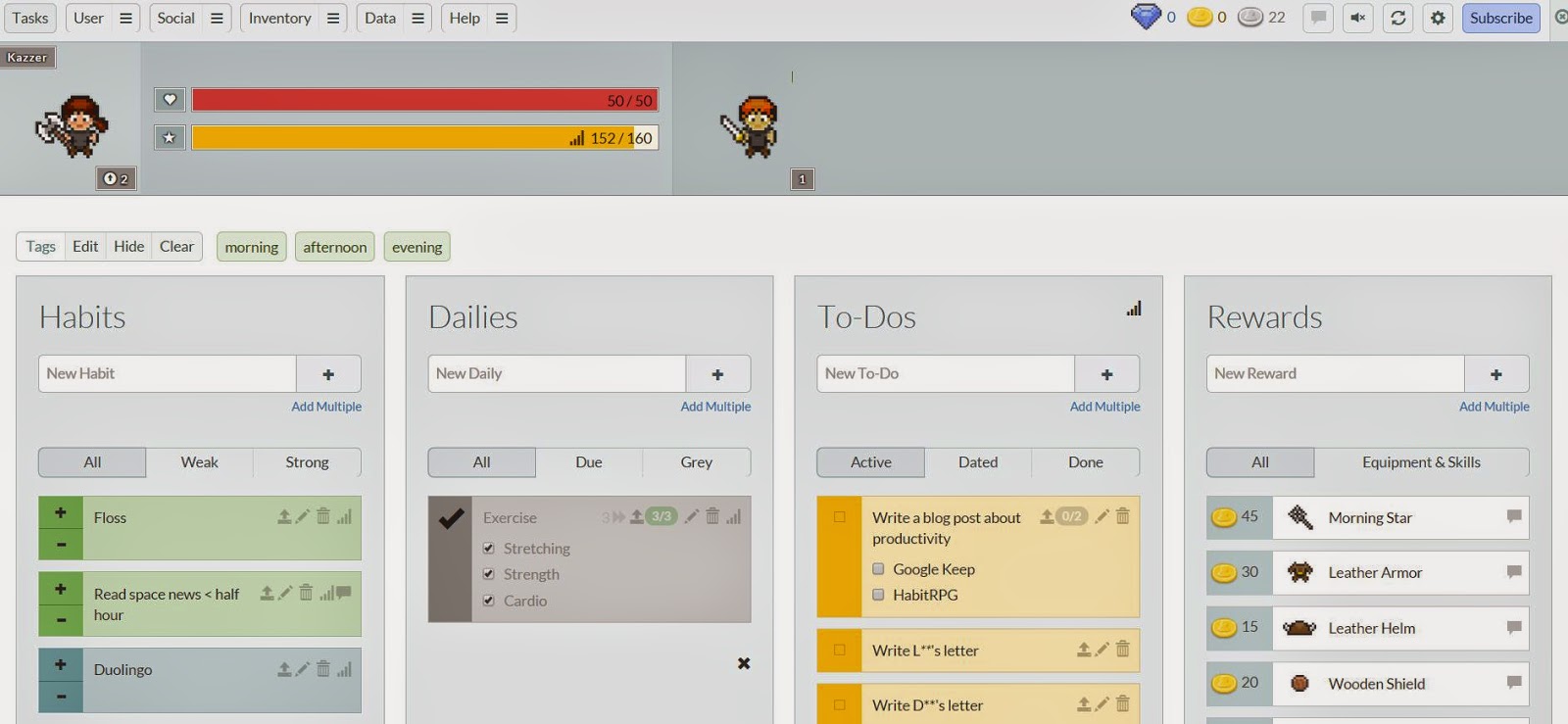The image size is (1568, 724).
Task: Delete the Exercise daily
Action: (x=712, y=516)
